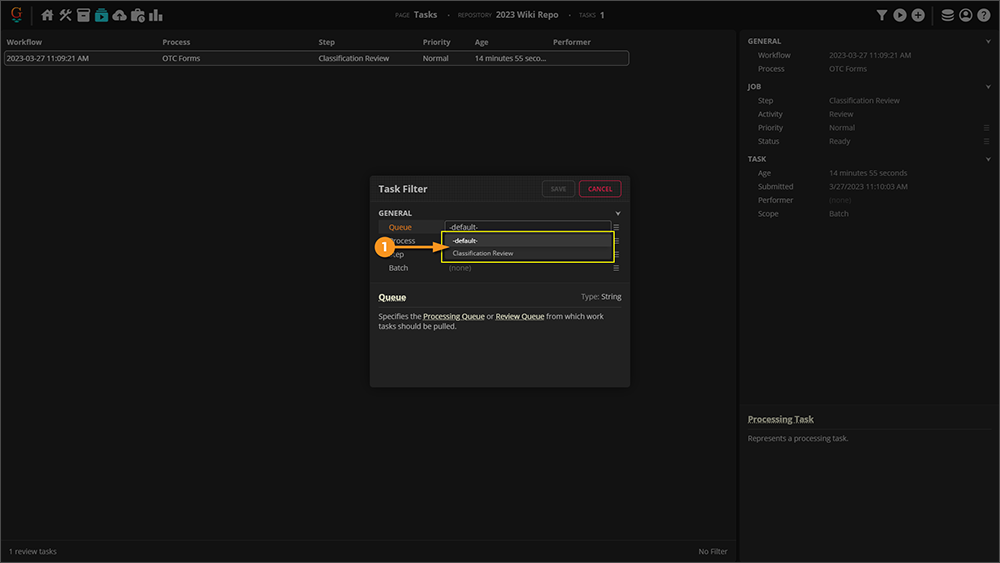Open the Review Queue help link

[x=520, y=317]
